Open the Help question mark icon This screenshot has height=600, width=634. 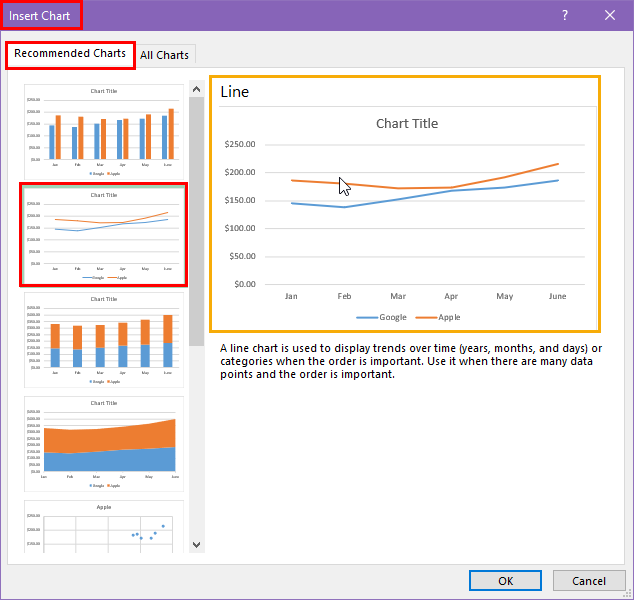point(564,15)
